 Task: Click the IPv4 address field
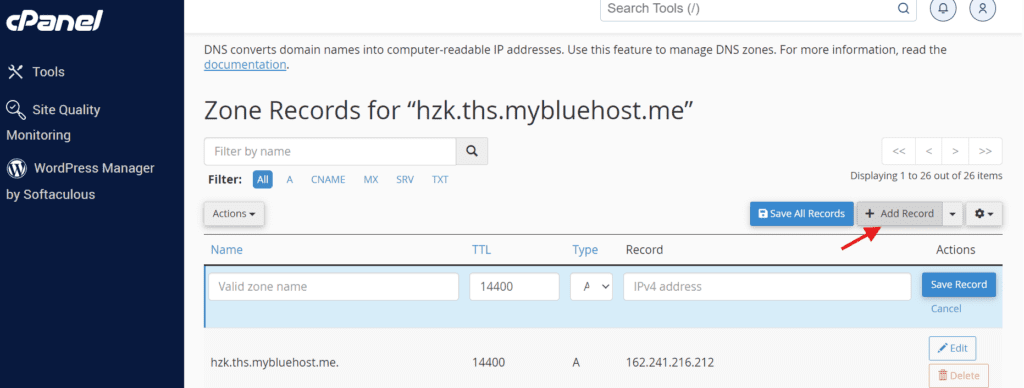point(767,287)
